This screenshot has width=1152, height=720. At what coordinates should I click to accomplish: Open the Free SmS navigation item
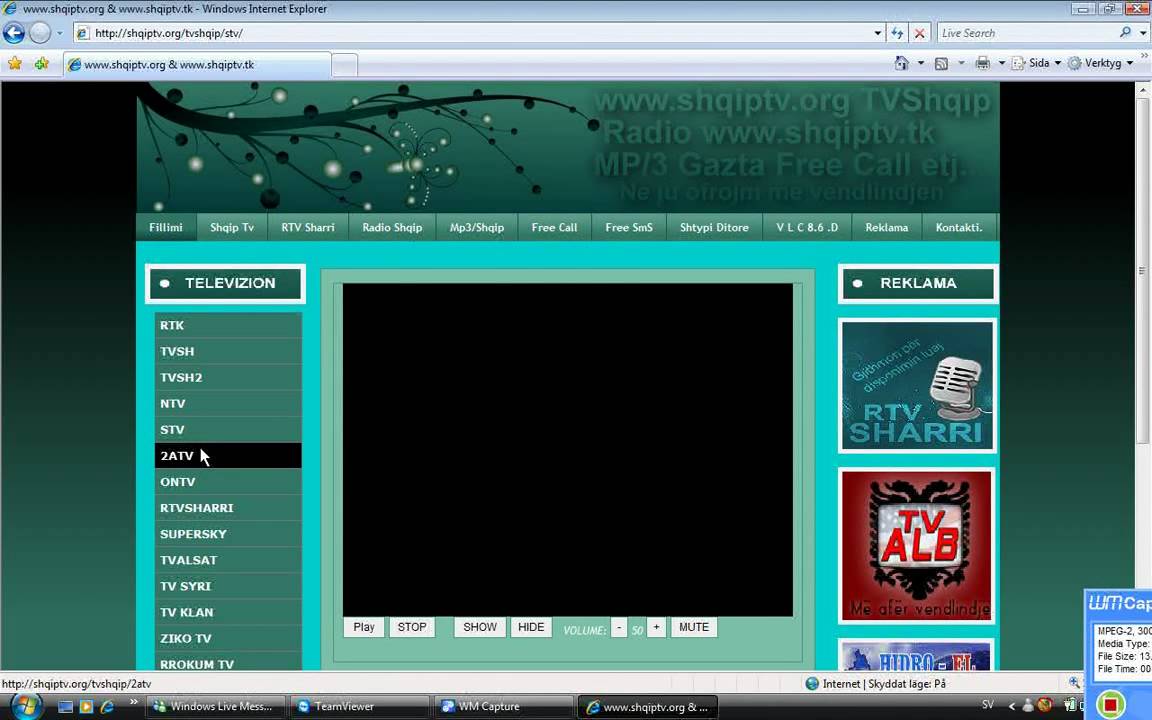[629, 227]
